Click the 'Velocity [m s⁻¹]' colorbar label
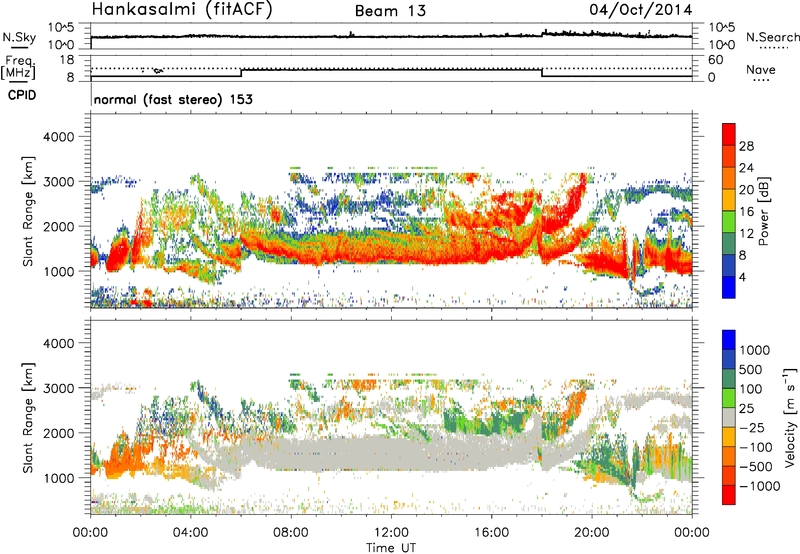Viewport: 800px width, 554px height. (790, 417)
